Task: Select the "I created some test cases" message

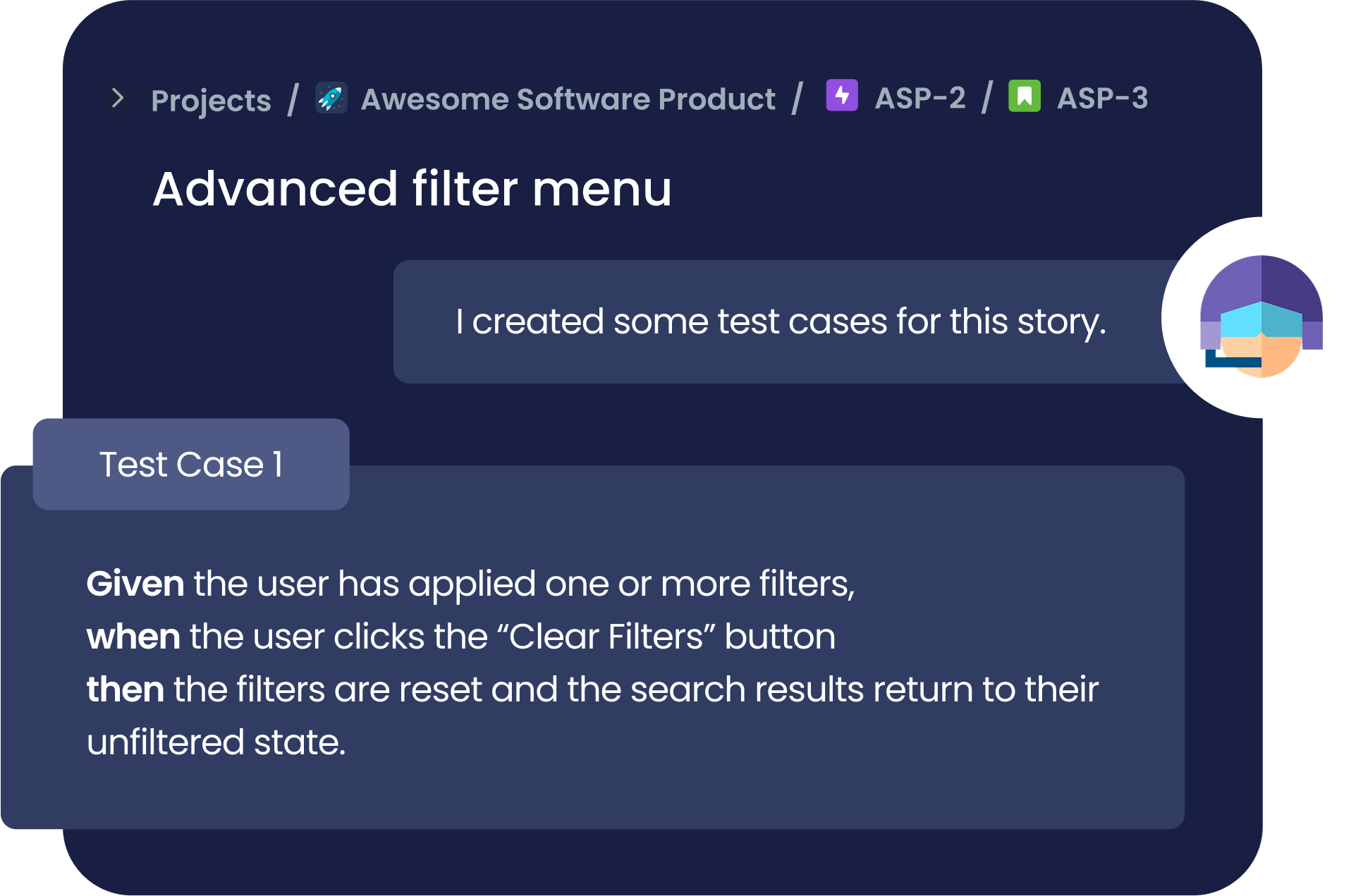Action: pyautogui.click(x=781, y=321)
